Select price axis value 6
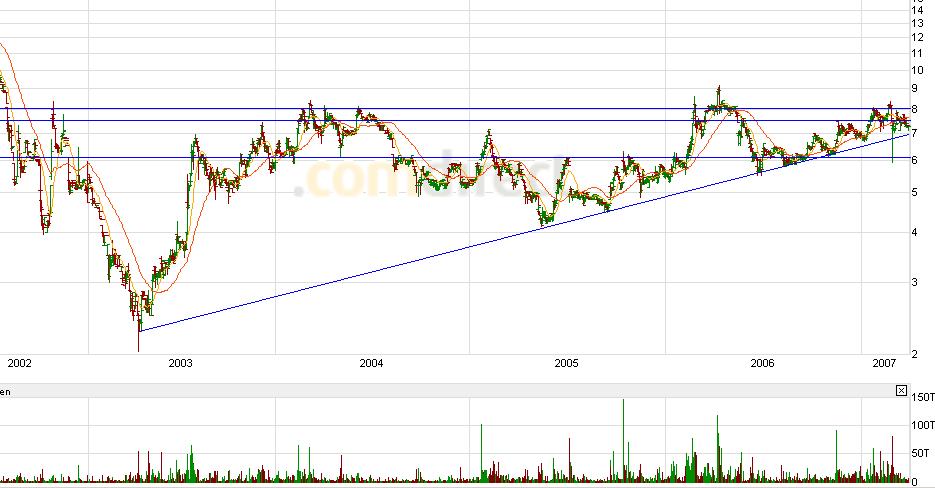Screen dimensions: 935x488 [x=915, y=160]
